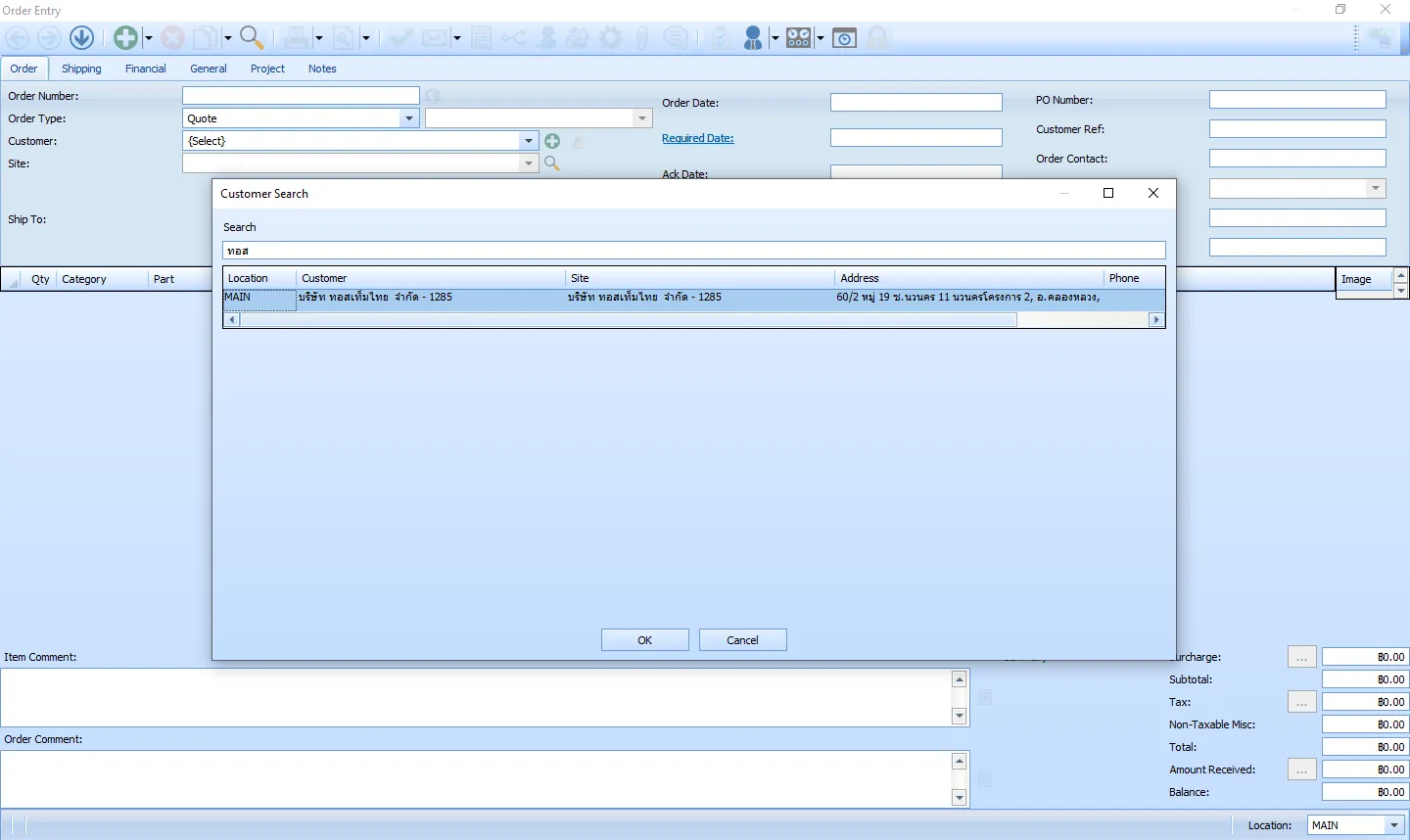Click the Order Number input field
The width and height of the screenshot is (1410, 840).
(x=301, y=96)
